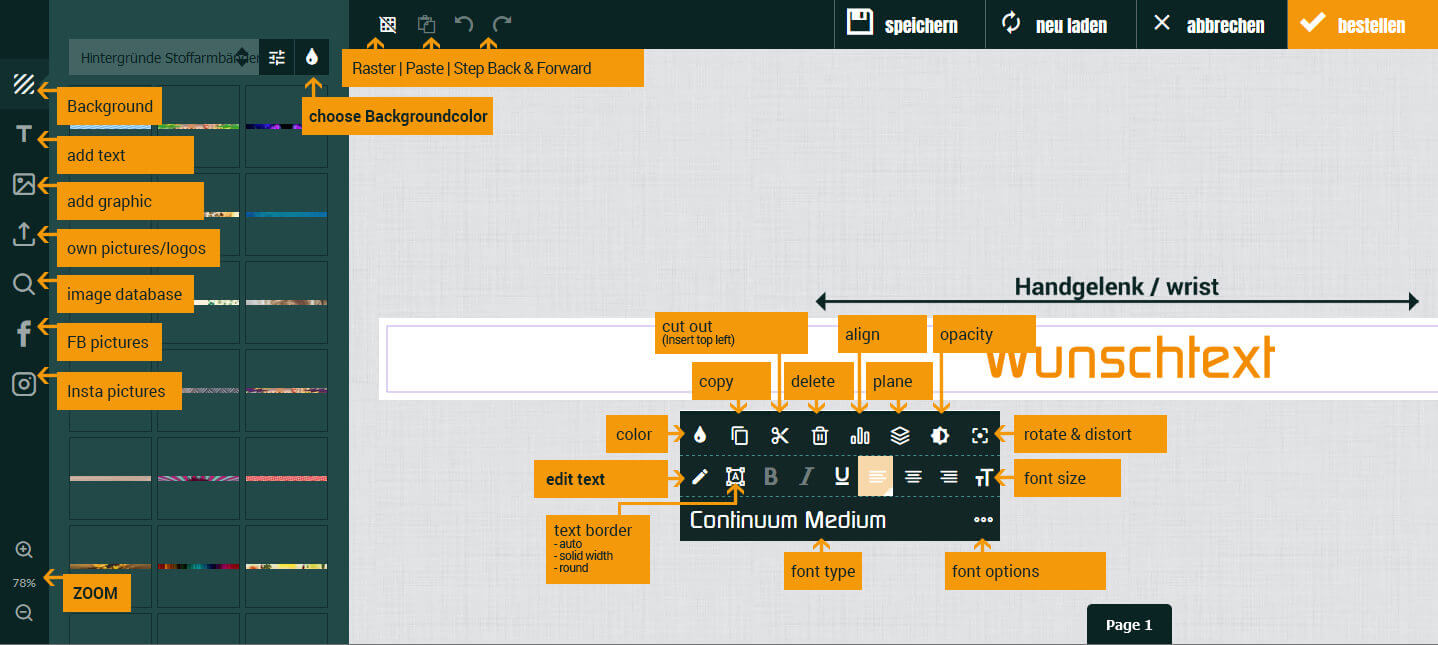The width and height of the screenshot is (1438, 645).
Task: Click the speichern button
Action: pos(910,24)
